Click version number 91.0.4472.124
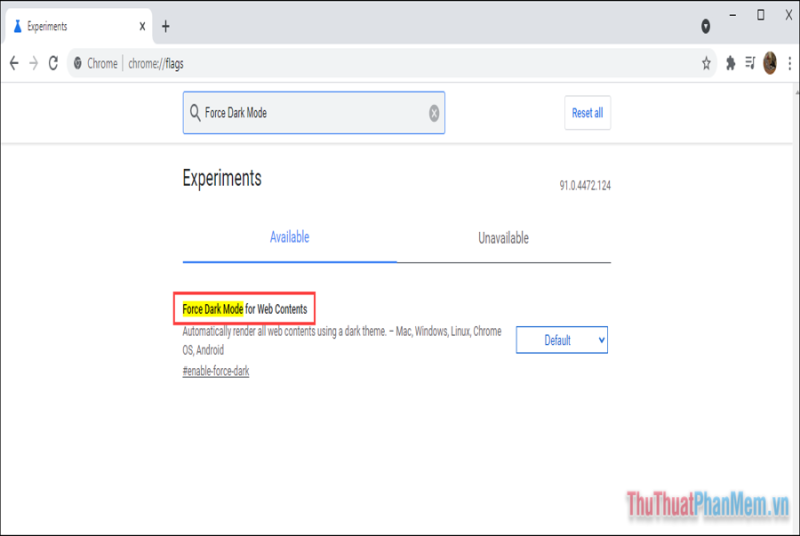800x536 pixels. [585, 185]
